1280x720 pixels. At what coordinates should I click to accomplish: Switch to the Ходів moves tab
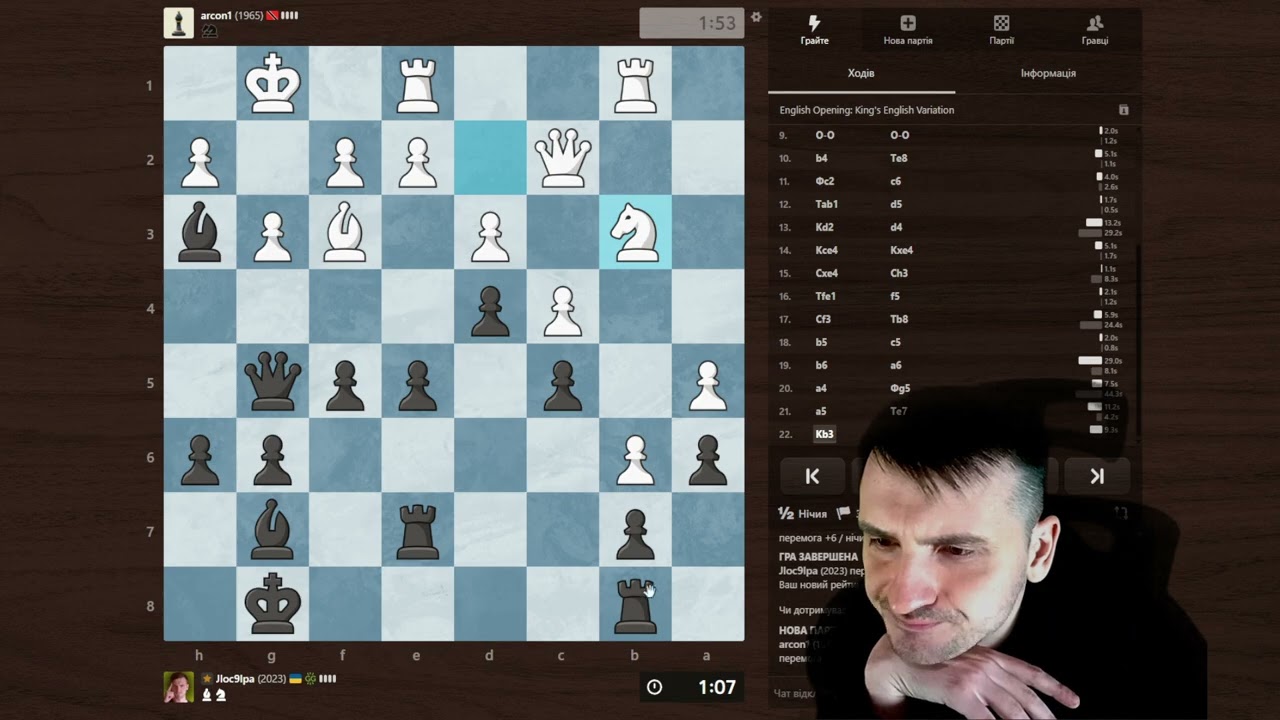tap(861, 74)
